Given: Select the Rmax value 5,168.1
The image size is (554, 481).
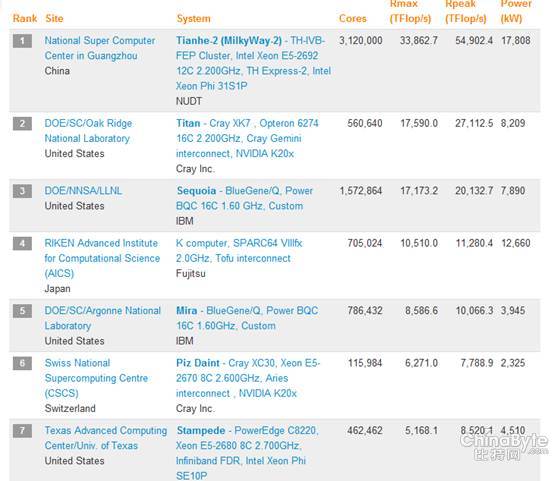Looking at the screenshot, I should [422, 430].
